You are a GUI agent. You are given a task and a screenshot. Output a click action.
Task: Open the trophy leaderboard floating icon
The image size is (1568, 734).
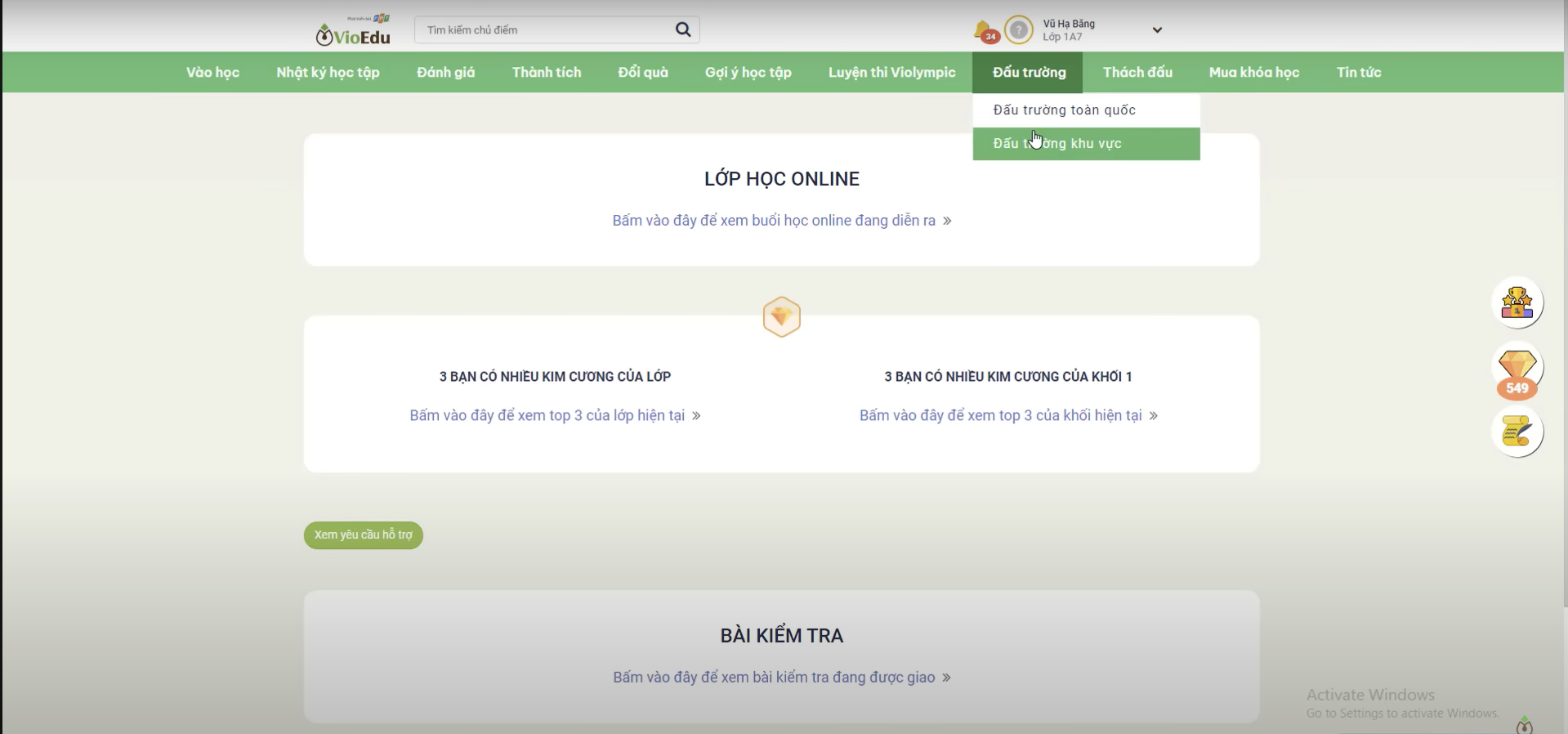click(x=1517, y=302)
